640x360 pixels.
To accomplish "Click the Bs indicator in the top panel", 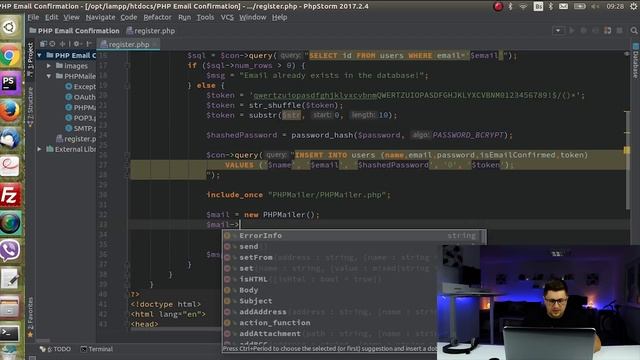I will click(538, 7).
